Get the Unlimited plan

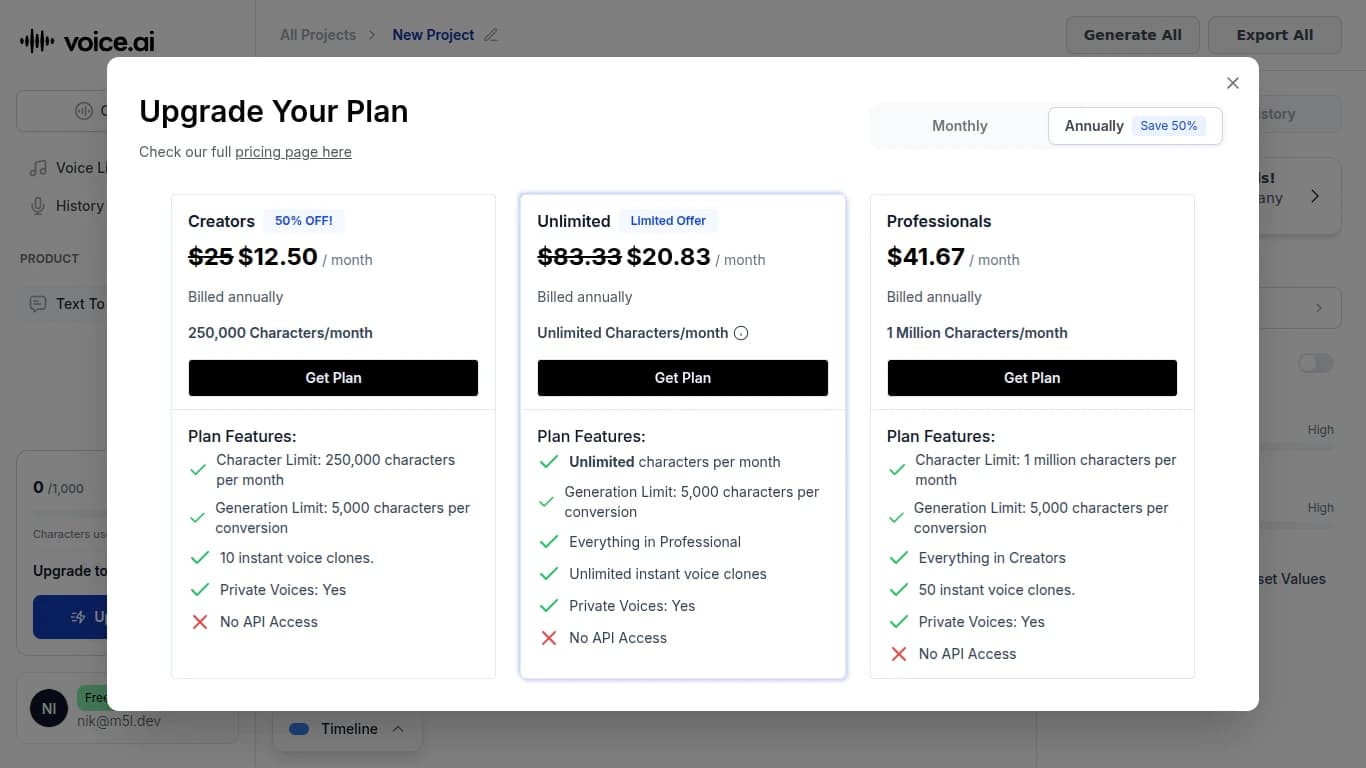point(683,378)
